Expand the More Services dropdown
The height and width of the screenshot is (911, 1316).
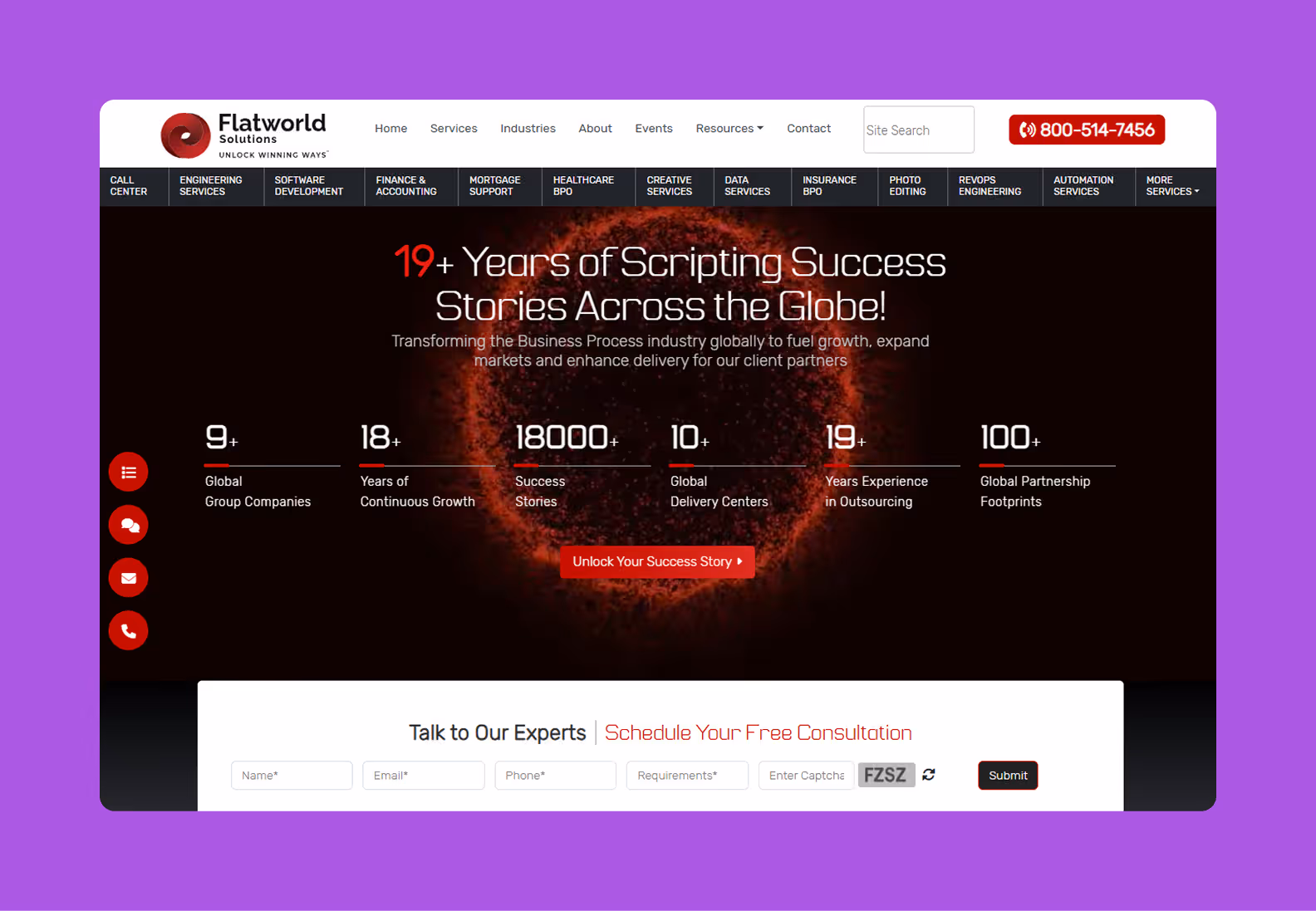coord(1172,186)
